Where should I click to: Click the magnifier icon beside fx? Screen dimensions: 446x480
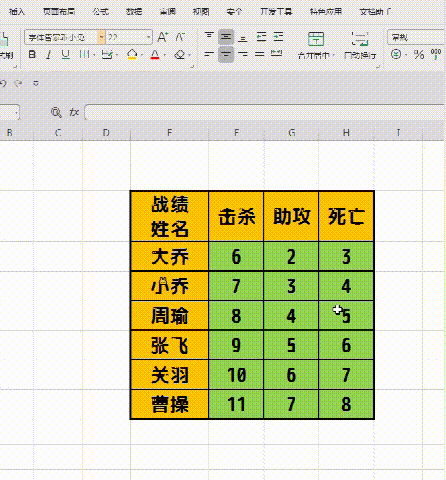pyautogui.click(x=56, y=113)
